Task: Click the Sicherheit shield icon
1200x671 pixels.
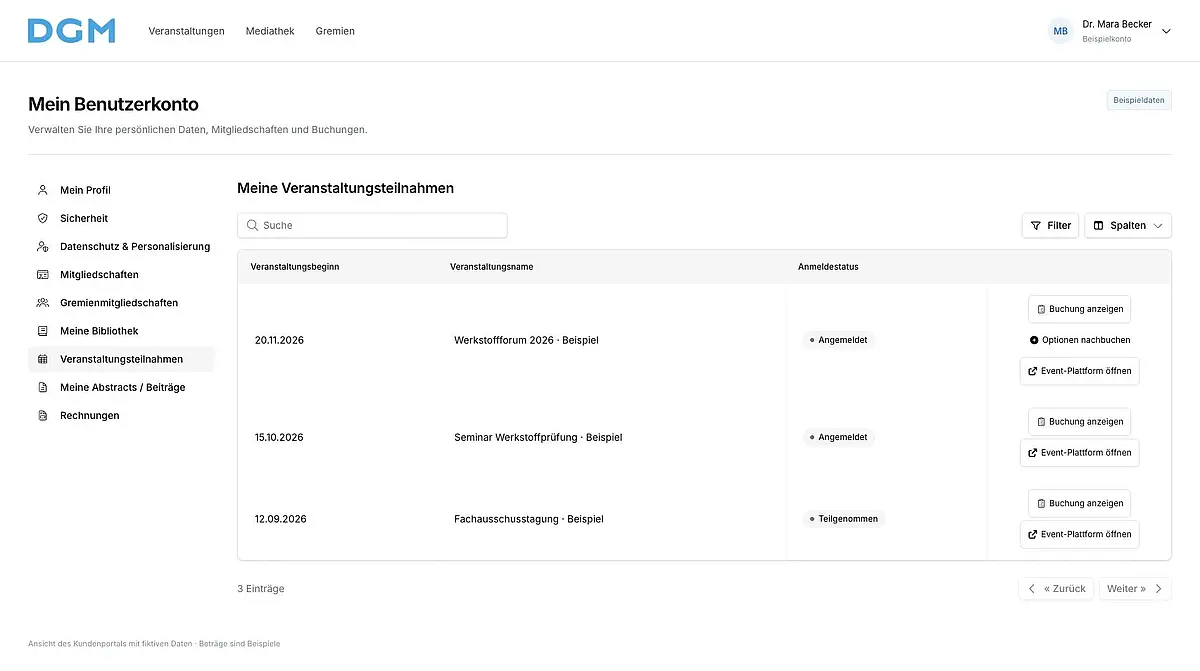Action: click(x=42, y=218)
